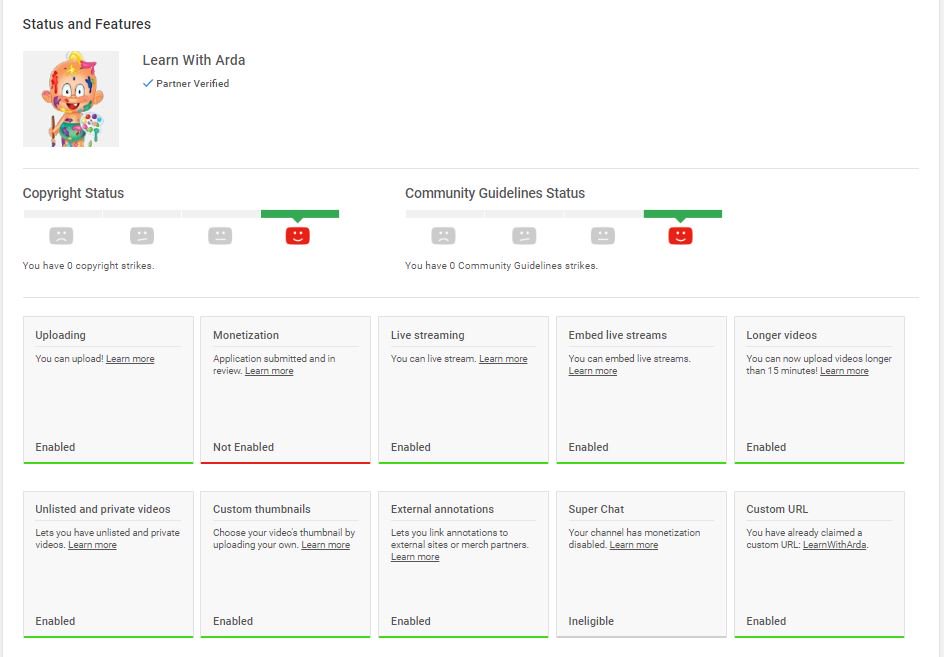
Task: Open Learn more link in Super Chat card
Action: tap(634, 545)
